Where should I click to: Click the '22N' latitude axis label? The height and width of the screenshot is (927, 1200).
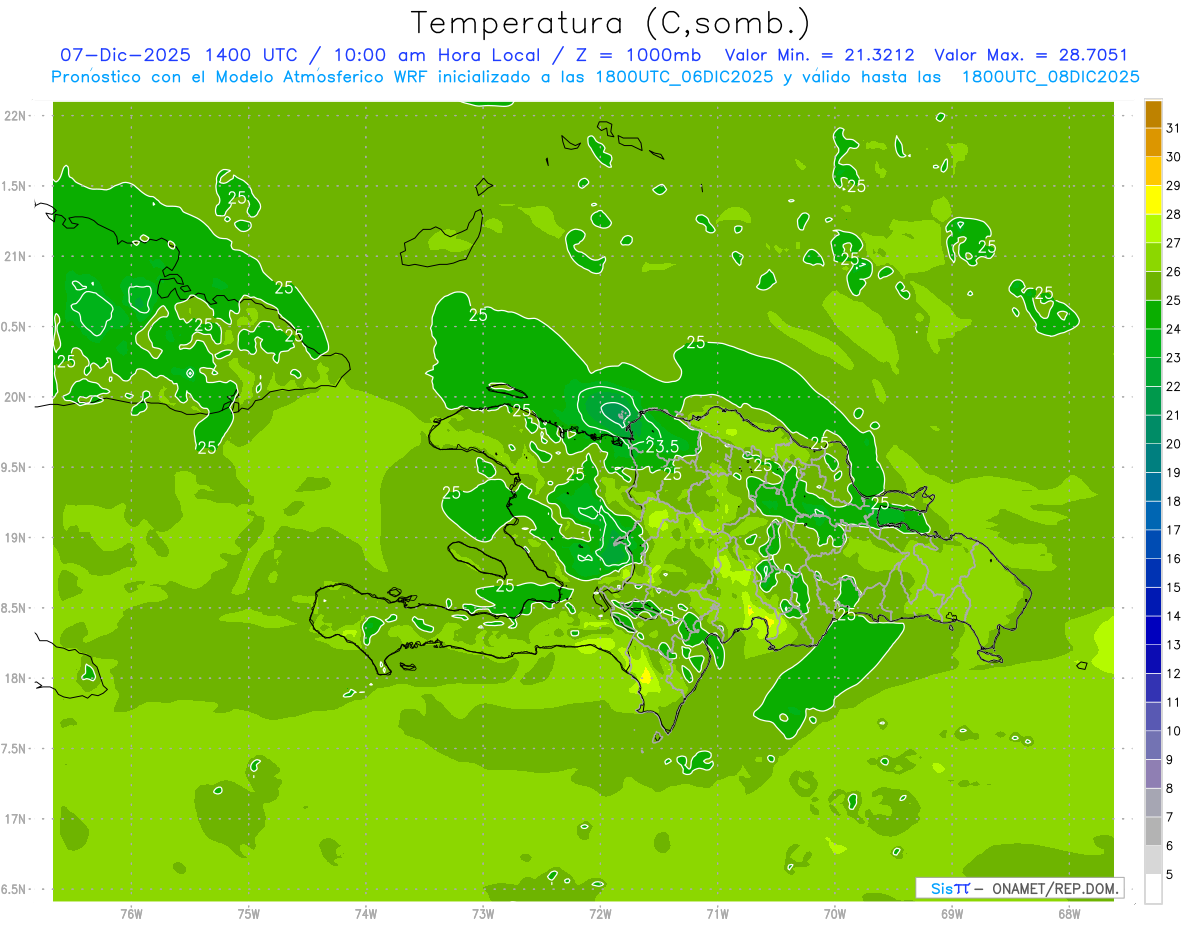tap(15, 115)
